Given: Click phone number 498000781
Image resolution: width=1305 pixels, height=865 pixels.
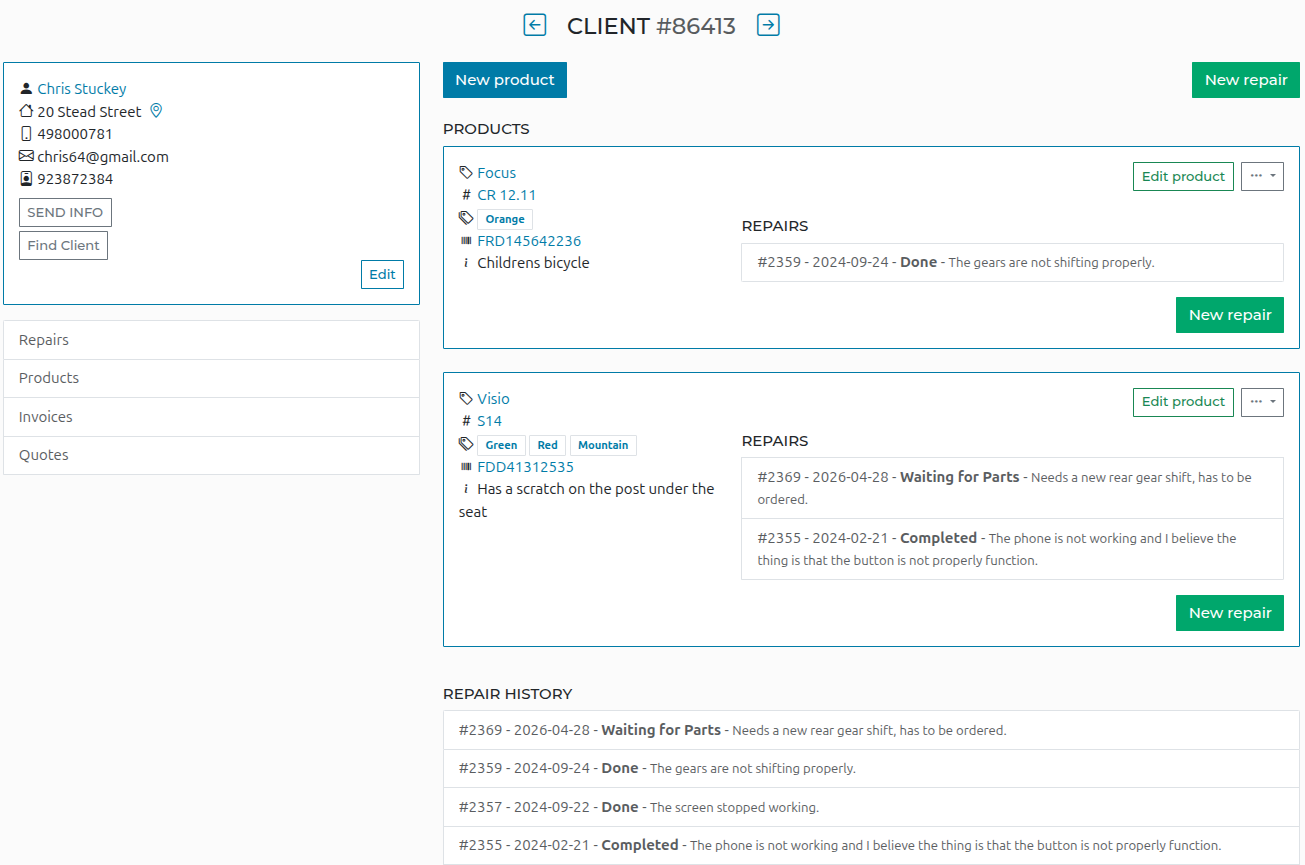Looking at the screenshot, I should pyautogui.click(x=75, y=134).
